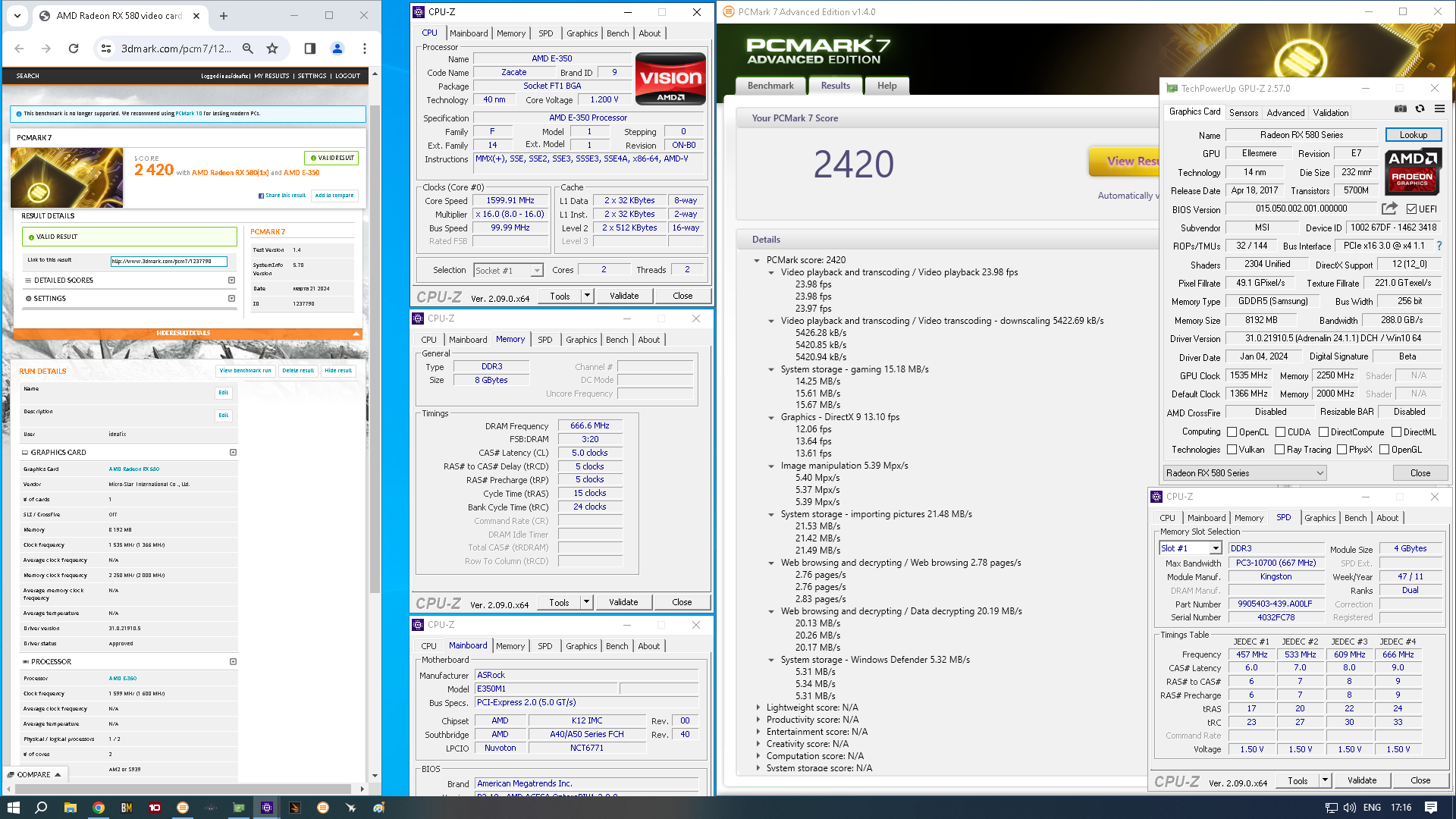Refresh GPU-Z data with refresh icon
This screenshot has width=1456, height=819.
tap(1420, 108)
